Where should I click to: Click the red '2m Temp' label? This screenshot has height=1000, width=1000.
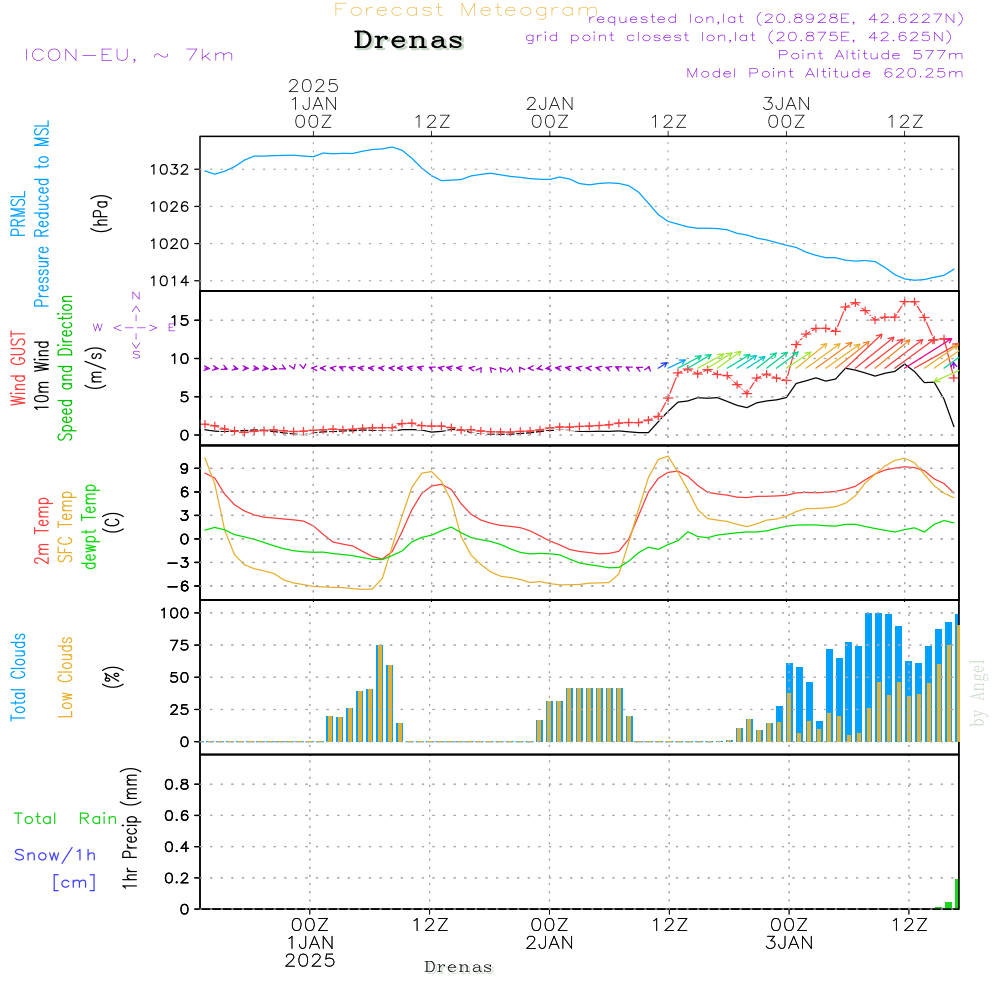click(x=41, y=531)
